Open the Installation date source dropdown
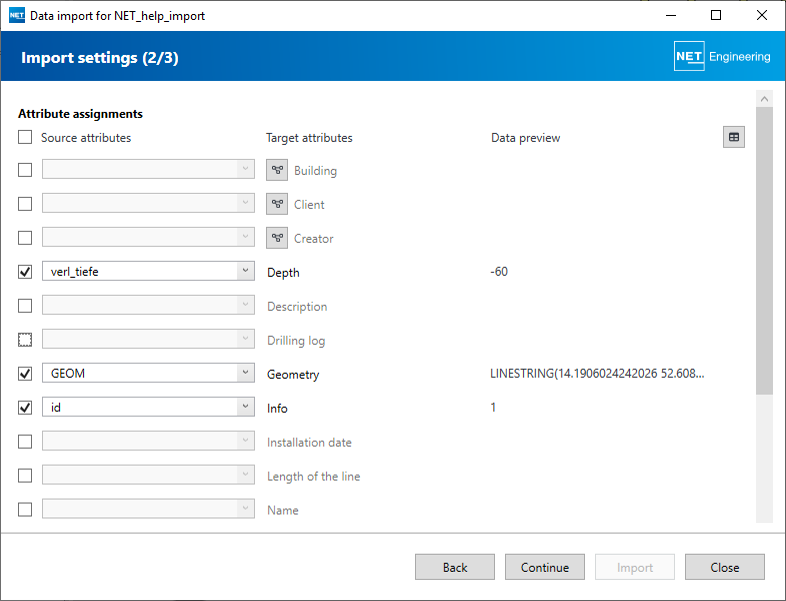 [x=148, y=441]
